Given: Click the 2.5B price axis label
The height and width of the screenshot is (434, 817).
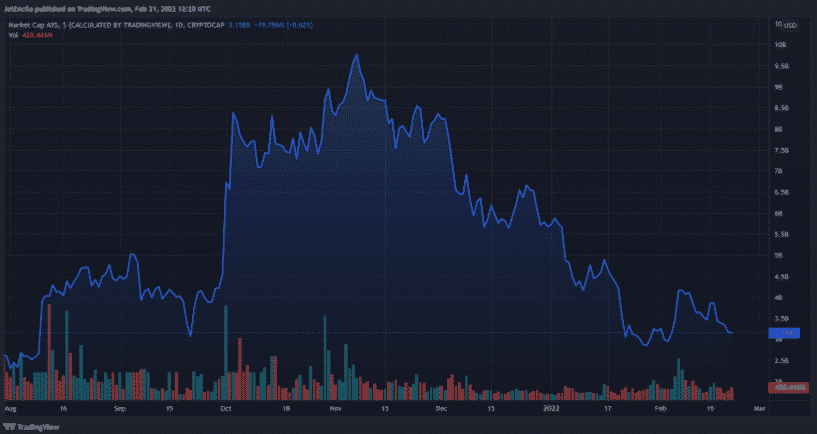Looking at the screenshot, I should [782, 361].
